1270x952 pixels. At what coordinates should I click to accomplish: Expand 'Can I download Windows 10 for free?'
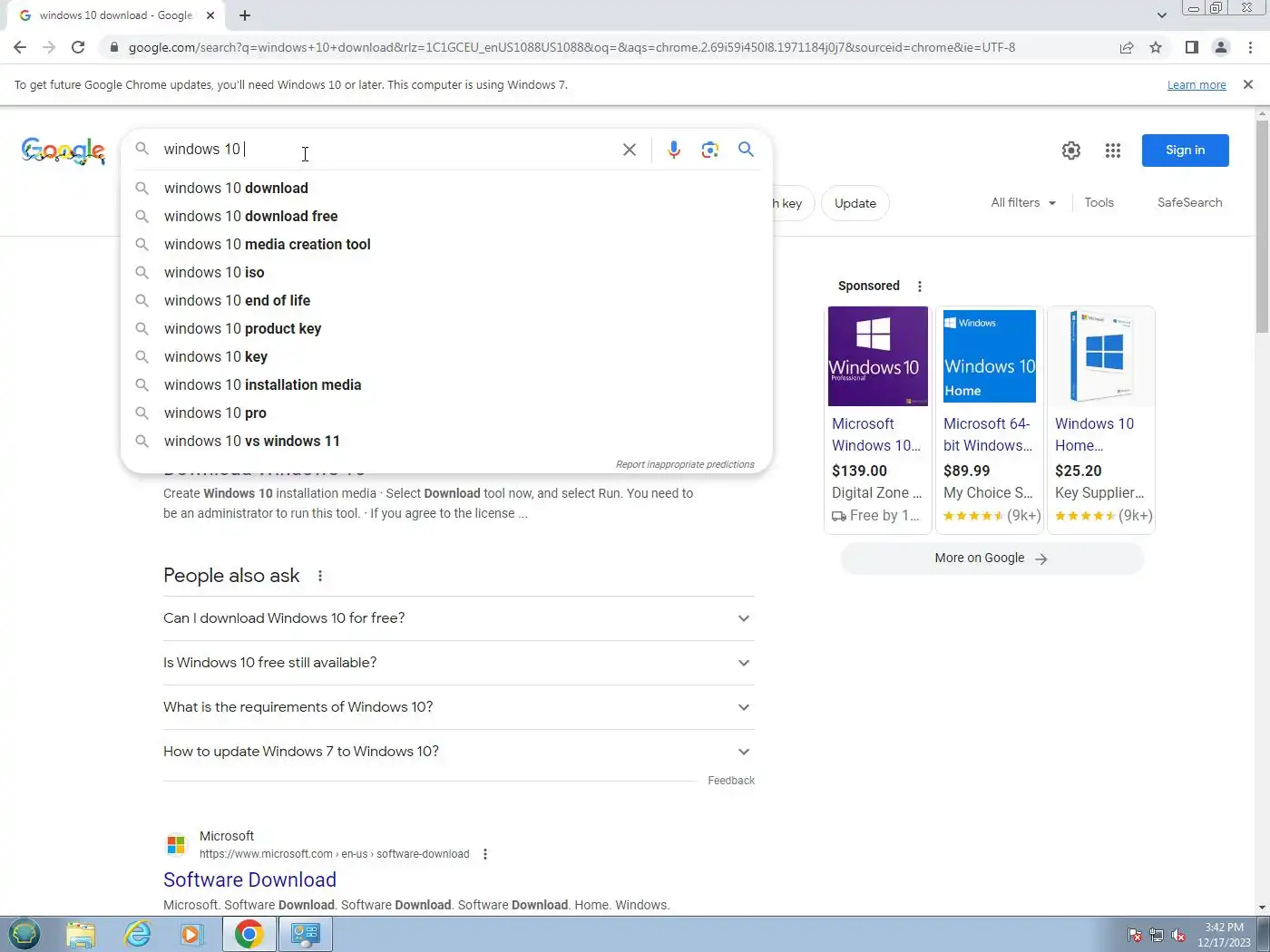pyautogui.click(x=459, y=618)
